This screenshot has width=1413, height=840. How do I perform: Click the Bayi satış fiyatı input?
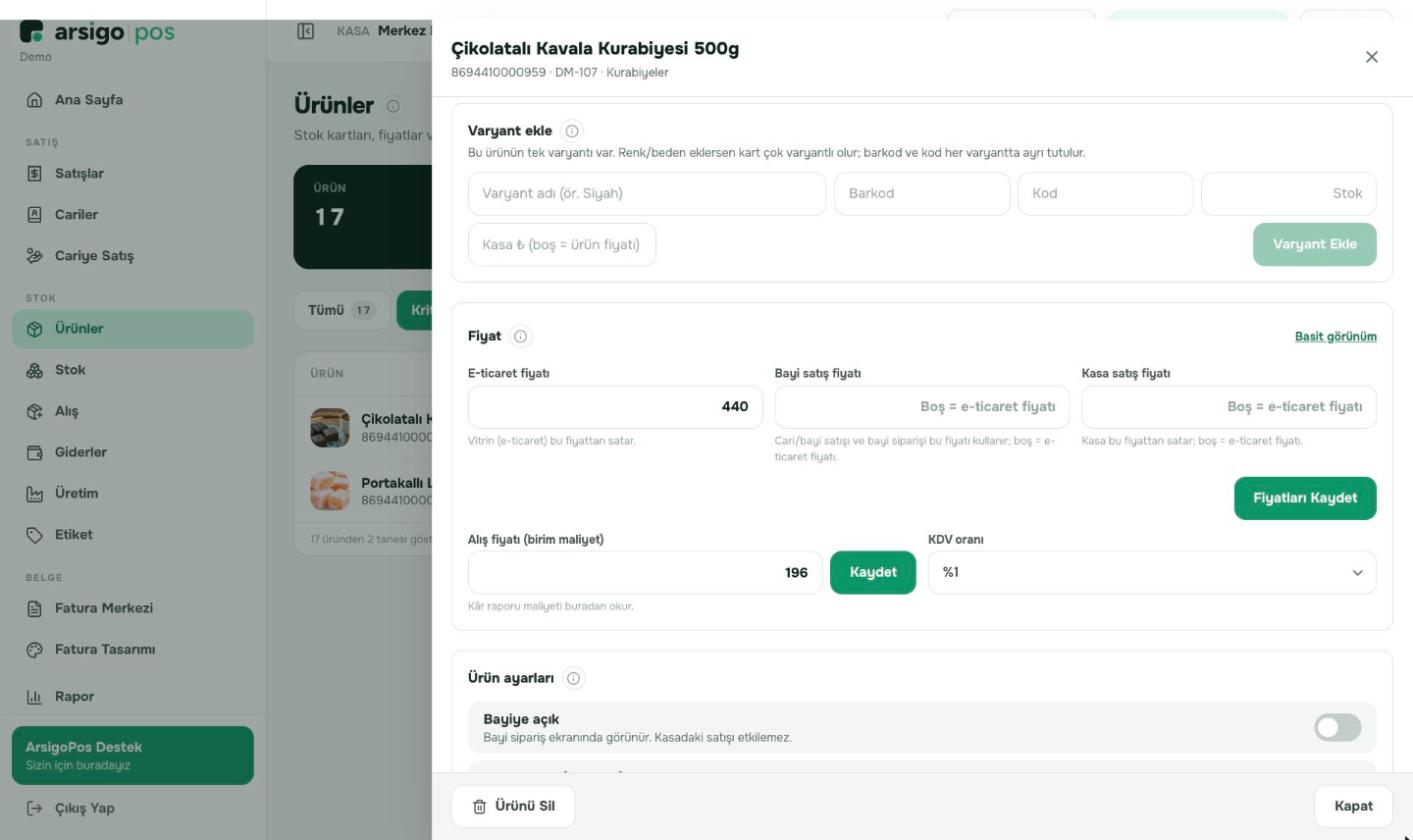point(922,407)
